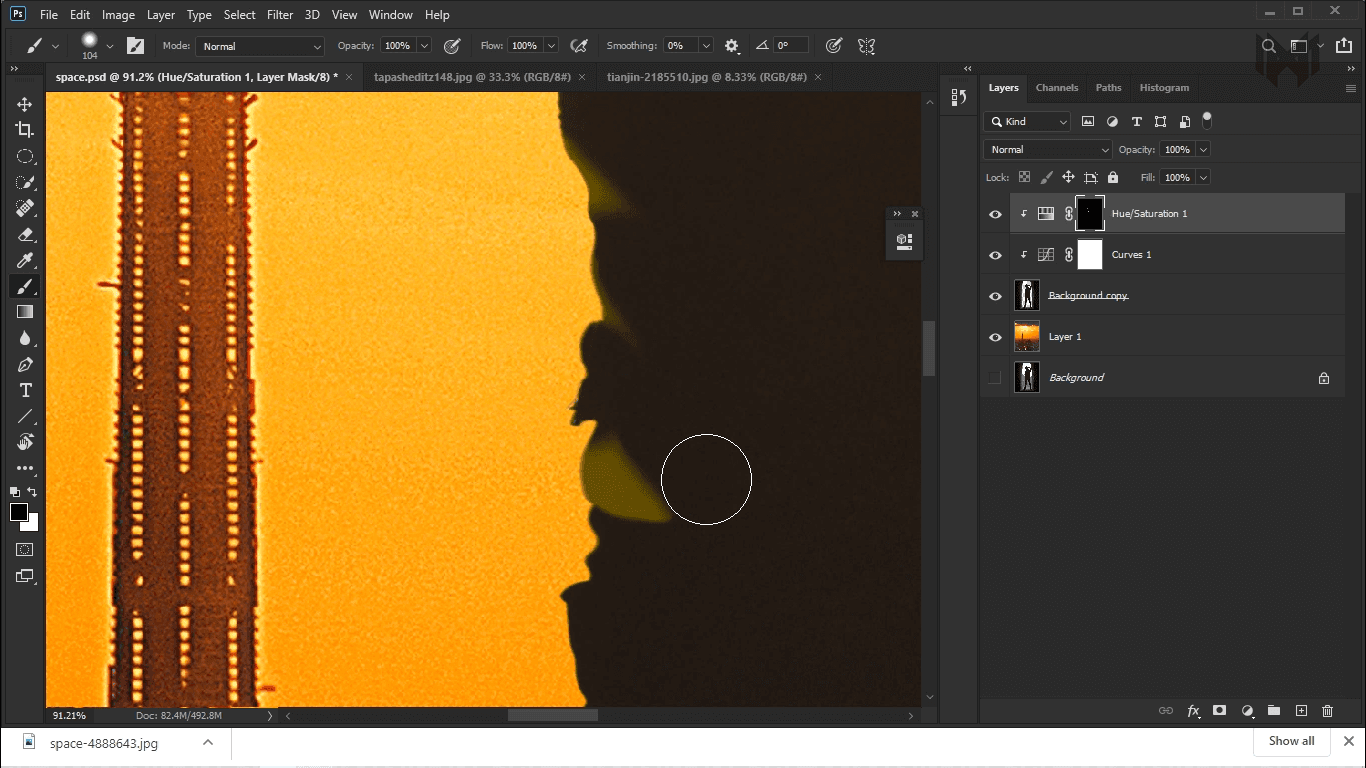
Task: Open the Filter menu
Action: pyautogui.click(x=280, y=15)
